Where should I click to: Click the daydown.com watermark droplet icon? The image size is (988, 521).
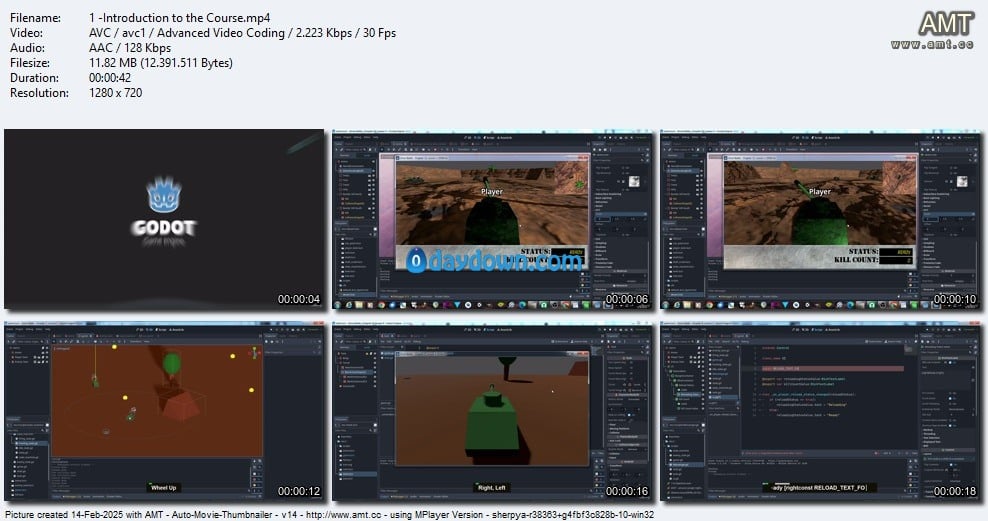pos(417,262)
